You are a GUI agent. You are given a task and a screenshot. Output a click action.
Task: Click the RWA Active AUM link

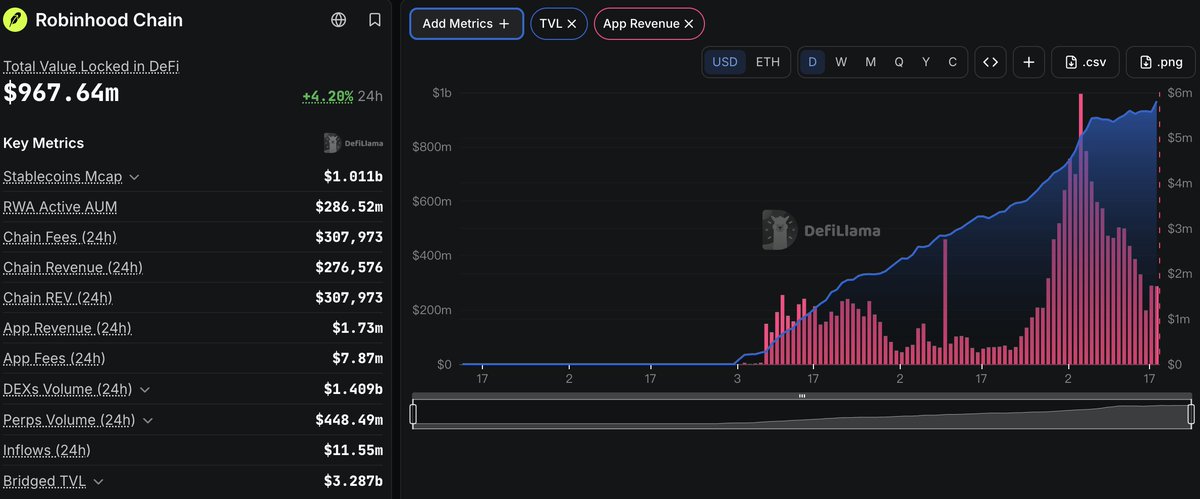pos(60,207)
